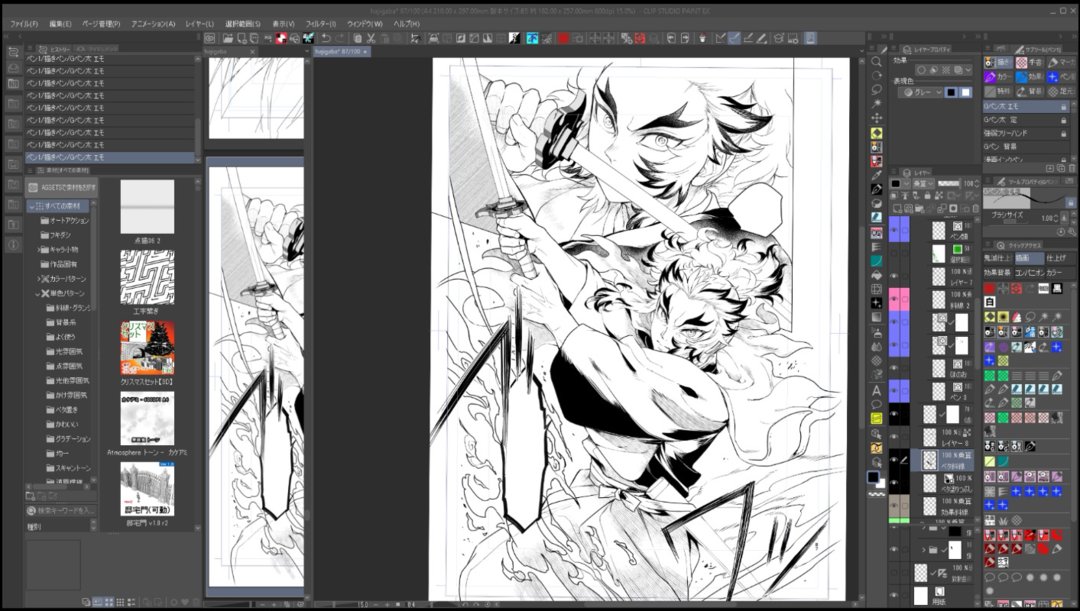
Task: Click the Open file folder icon
Action: pyautogui.click(x=227, y=39)
